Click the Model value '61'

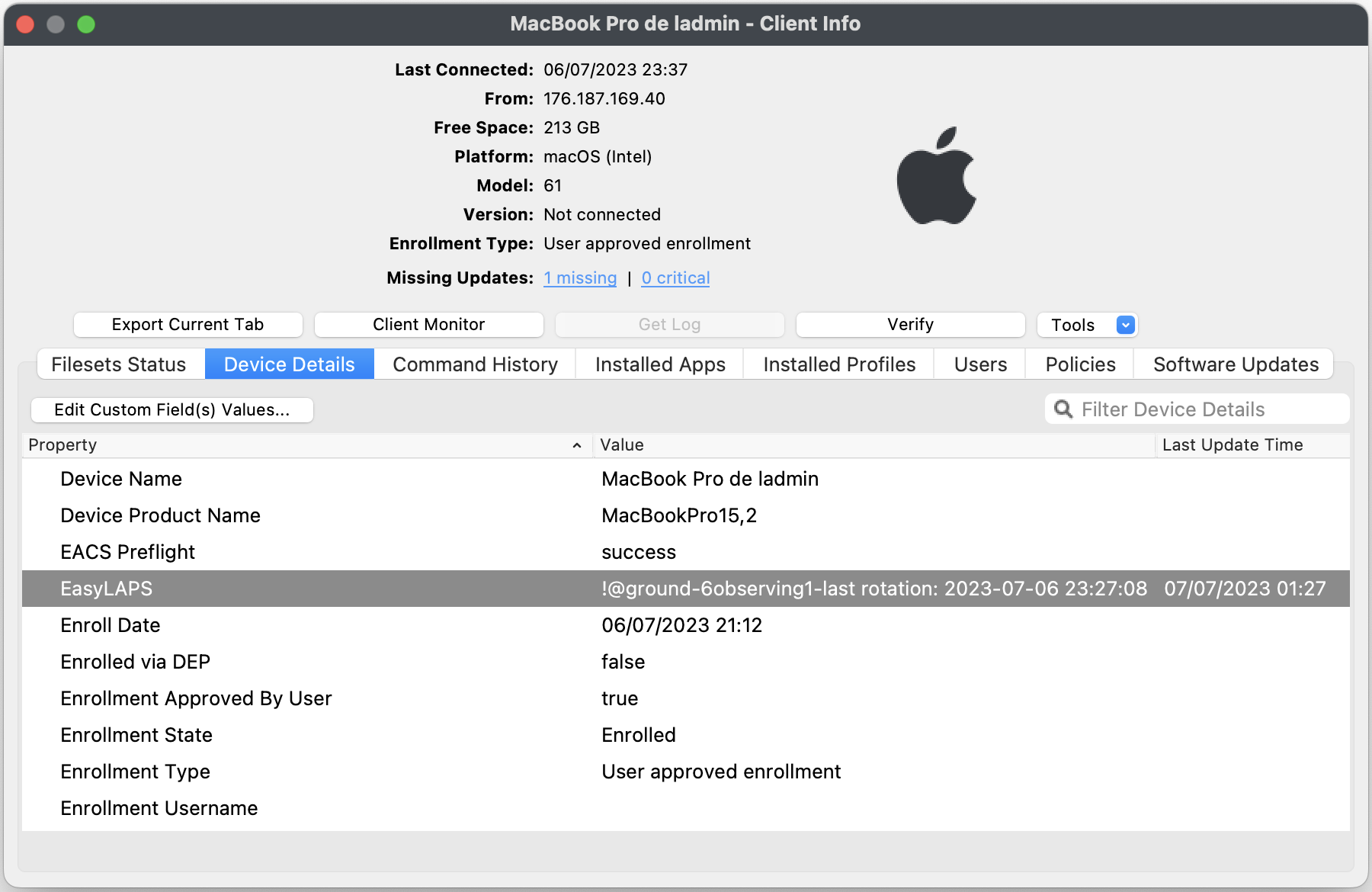pyautogui.click(x=553, y=186)
